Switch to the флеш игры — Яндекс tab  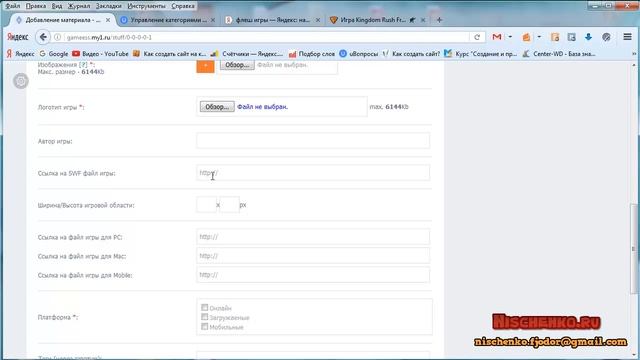click(273, 20)
